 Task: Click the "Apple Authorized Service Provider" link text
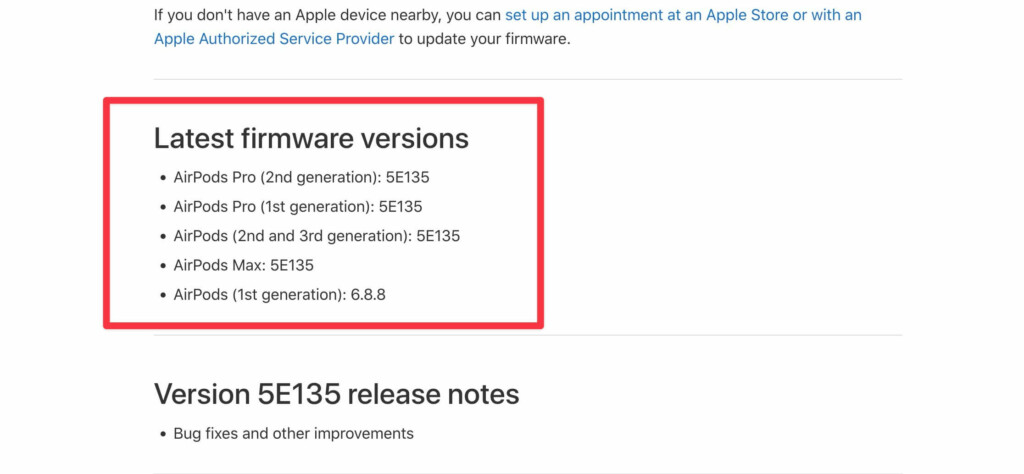275,39
